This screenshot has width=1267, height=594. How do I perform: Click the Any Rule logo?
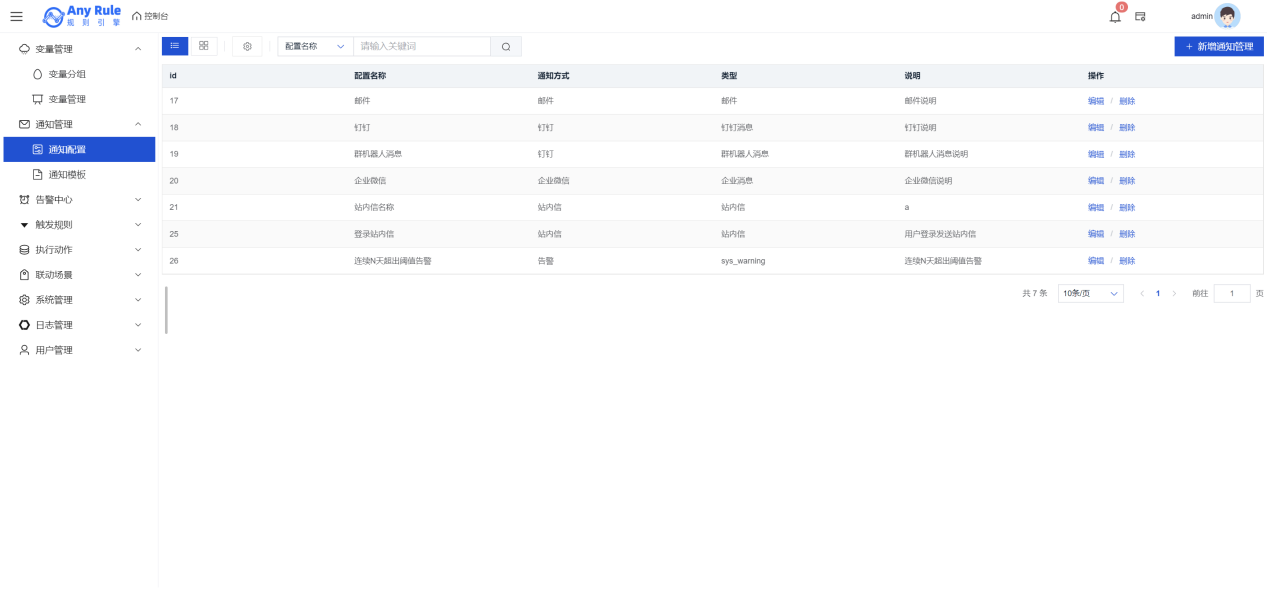tap(82, 16)
